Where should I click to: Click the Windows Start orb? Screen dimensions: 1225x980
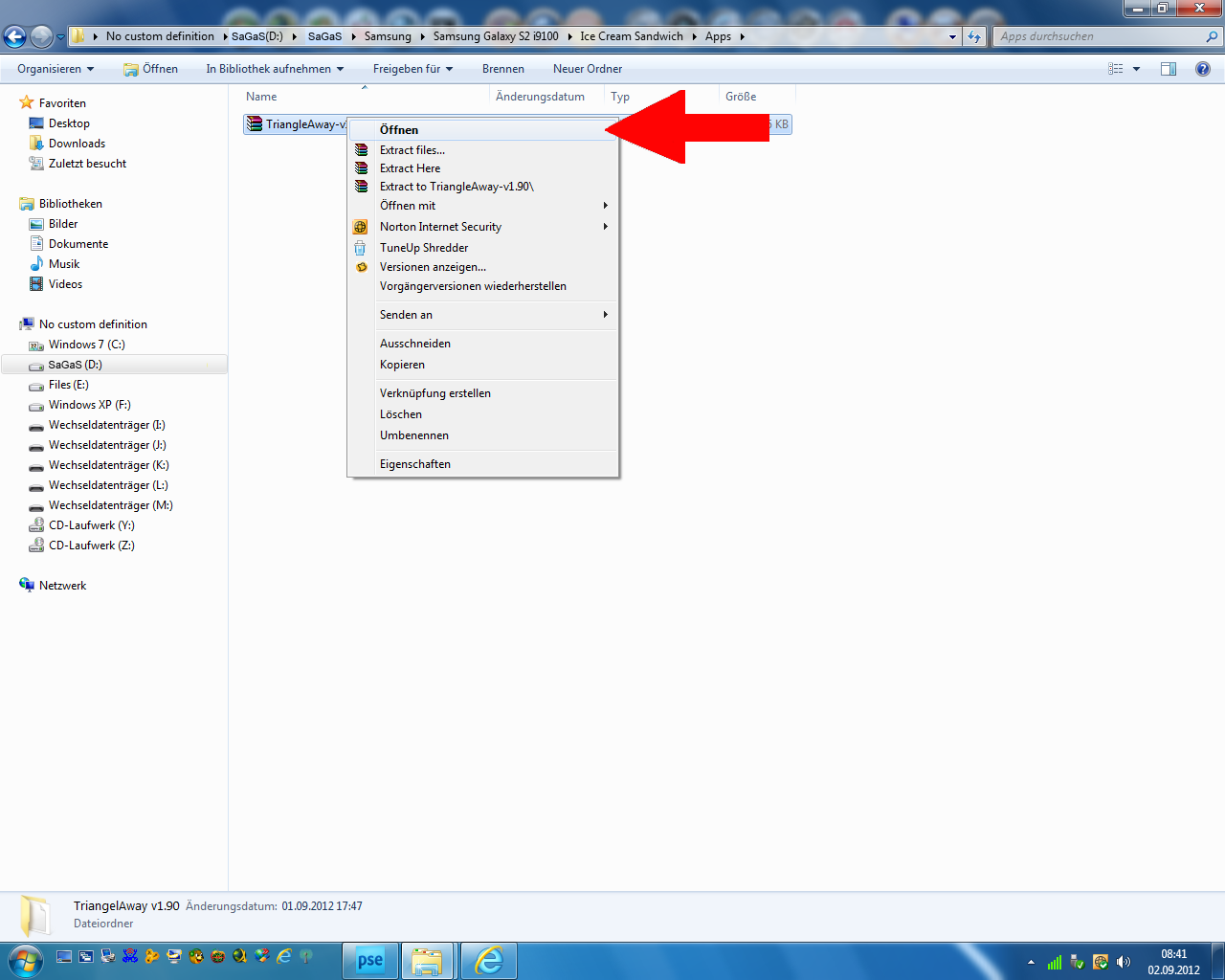25,960
